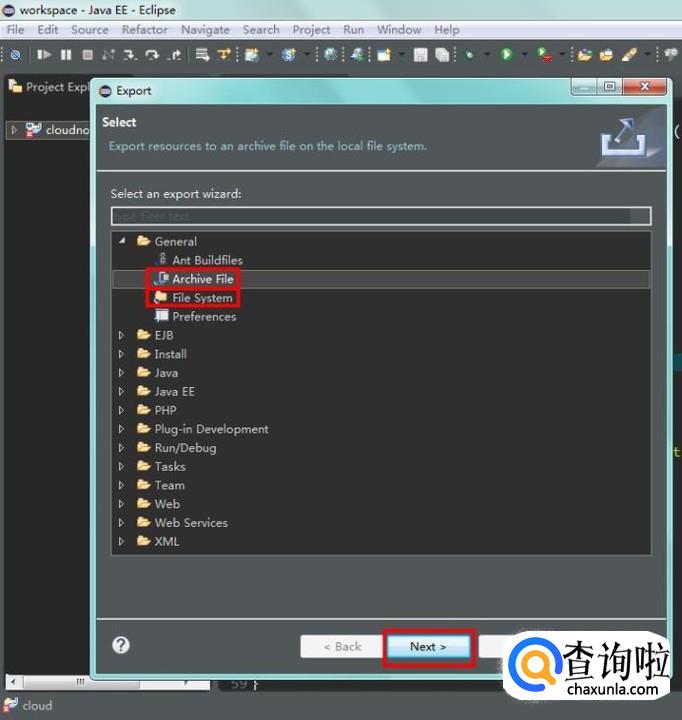Click the Save All toolbar icon
The image size is (682, 720).
pos(442,55)
